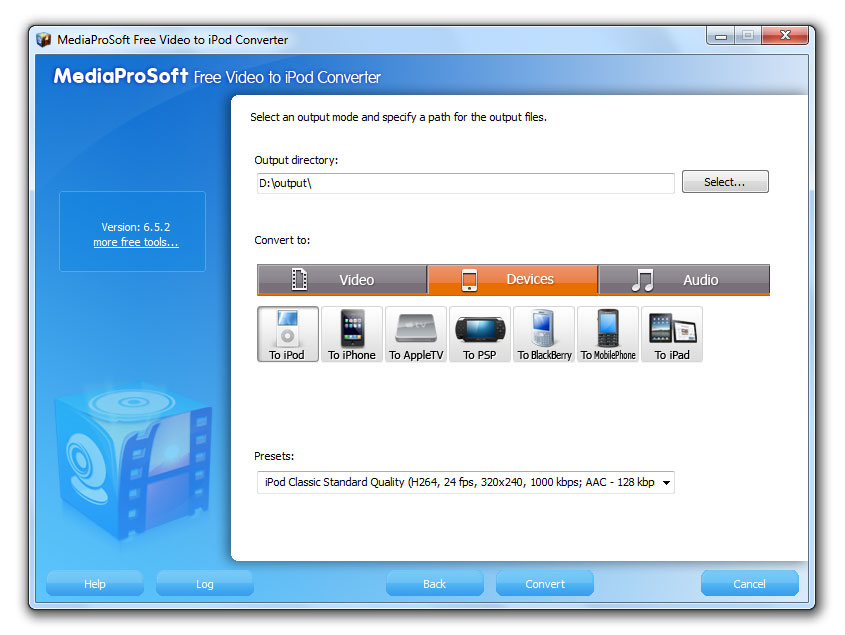The width and height of the screenshot is (845, 635).
Task: Select the To iPad device icon
Action: pos(672,334)
